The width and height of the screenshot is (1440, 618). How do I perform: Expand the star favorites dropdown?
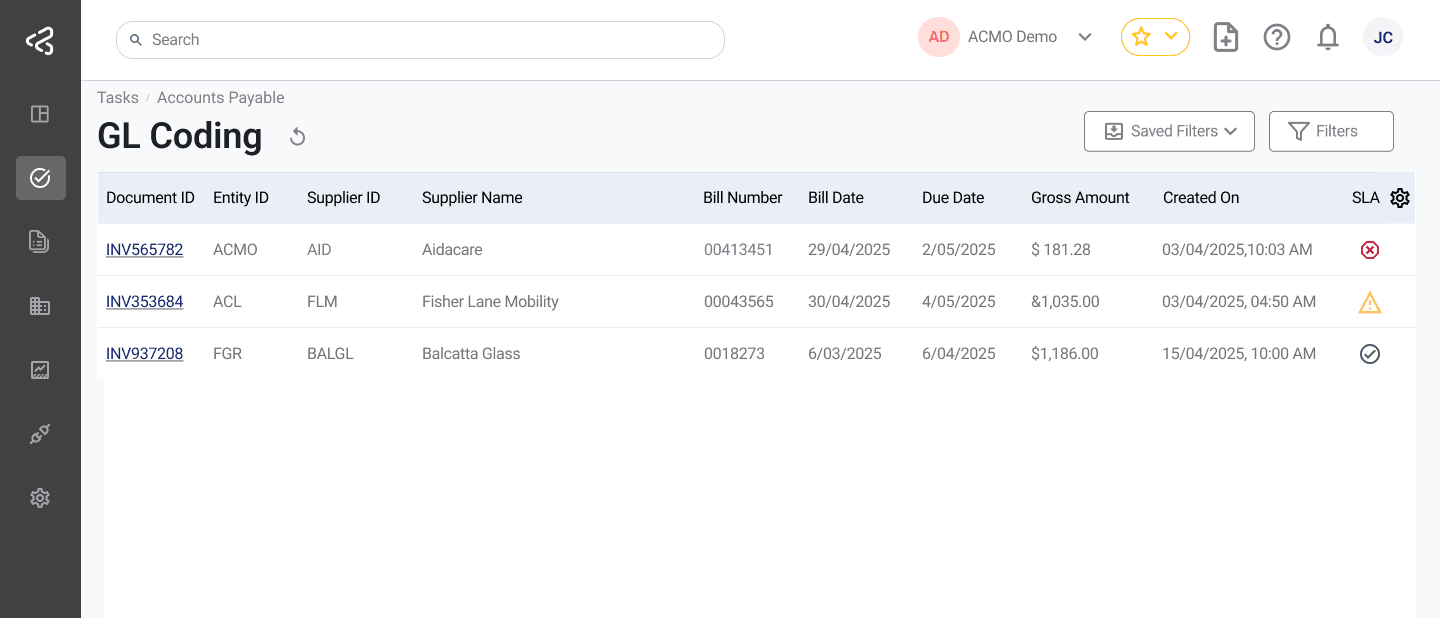pos(1155,37)
